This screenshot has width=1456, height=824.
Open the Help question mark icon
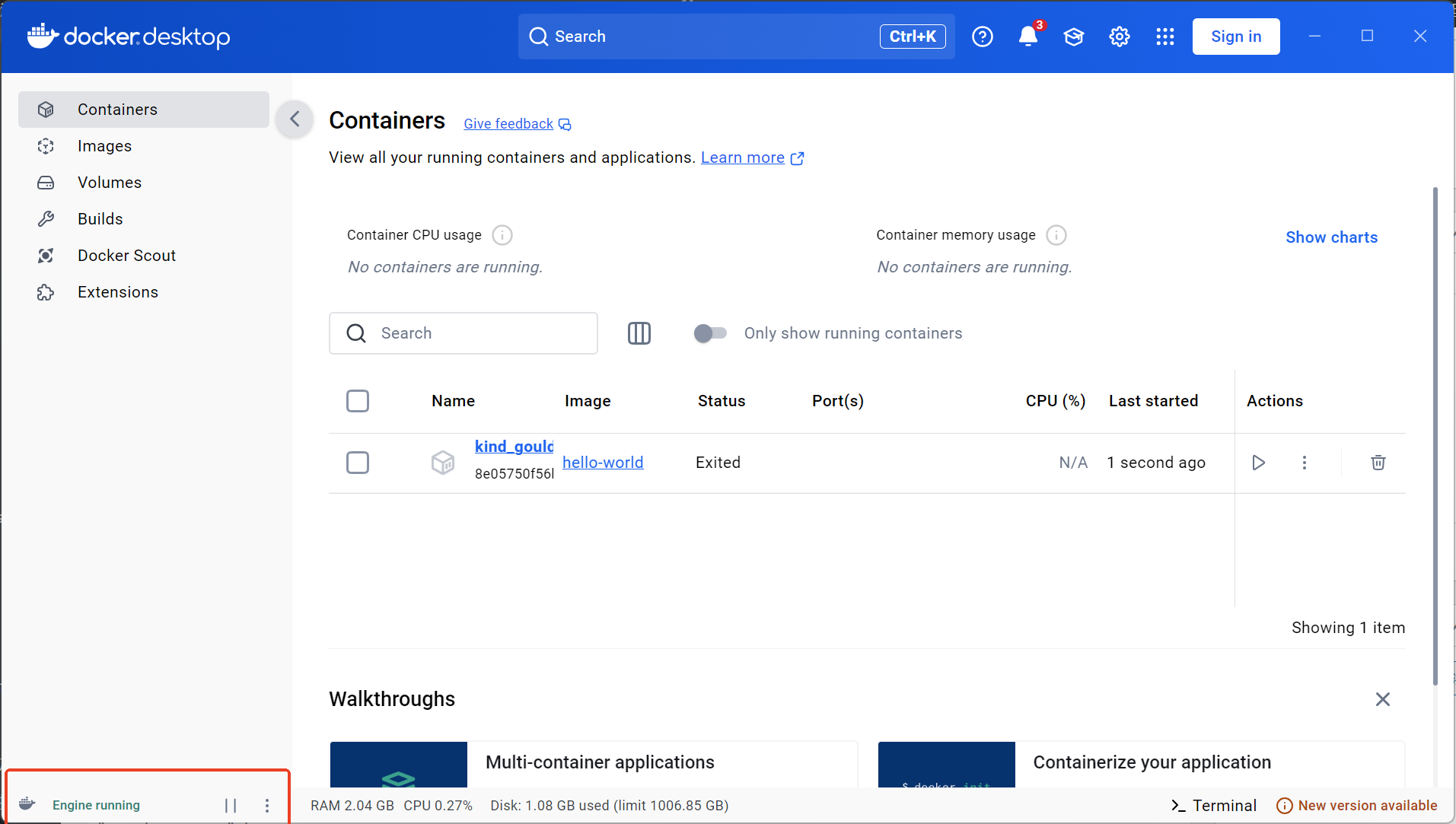pos(983,37)
